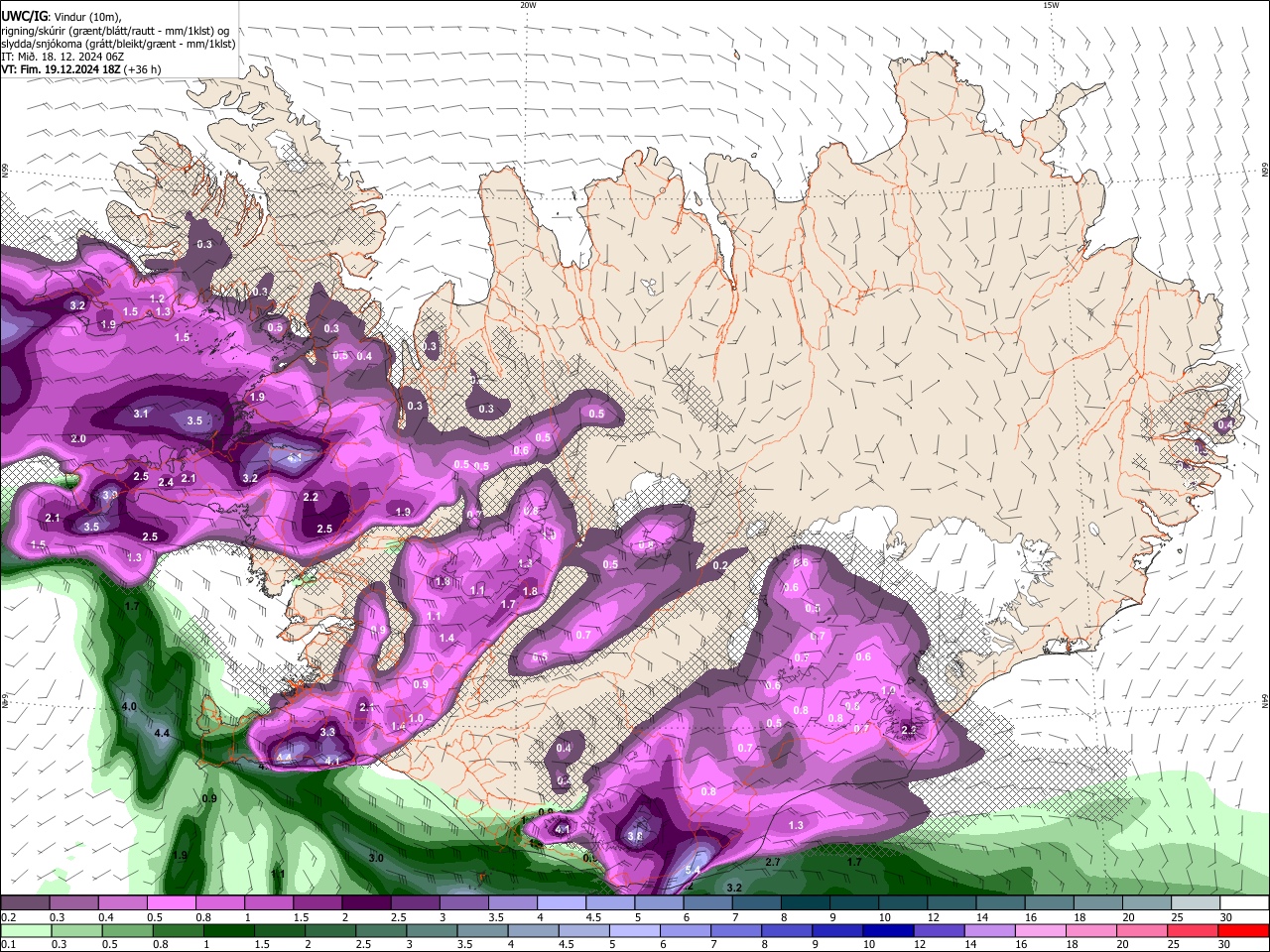The height and width of the screenshot is (952, 1270).
Task: Click the "4.0" rain value in green band
Action: tap(129, 706)
